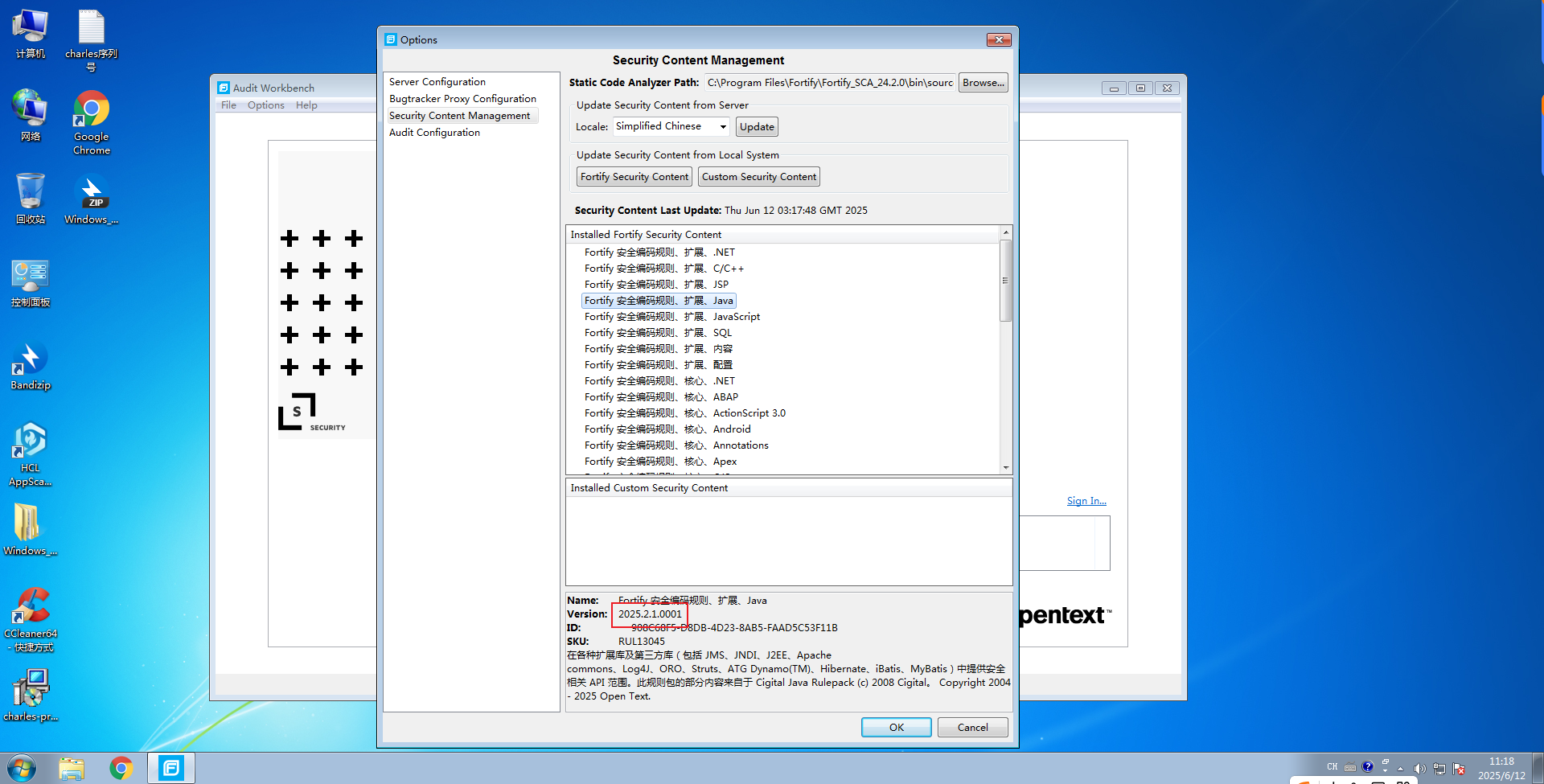The width and height of the screenshot is (1544, 784).
Task: Click the volume icon in the system tray
Action: coord(1419,769)
